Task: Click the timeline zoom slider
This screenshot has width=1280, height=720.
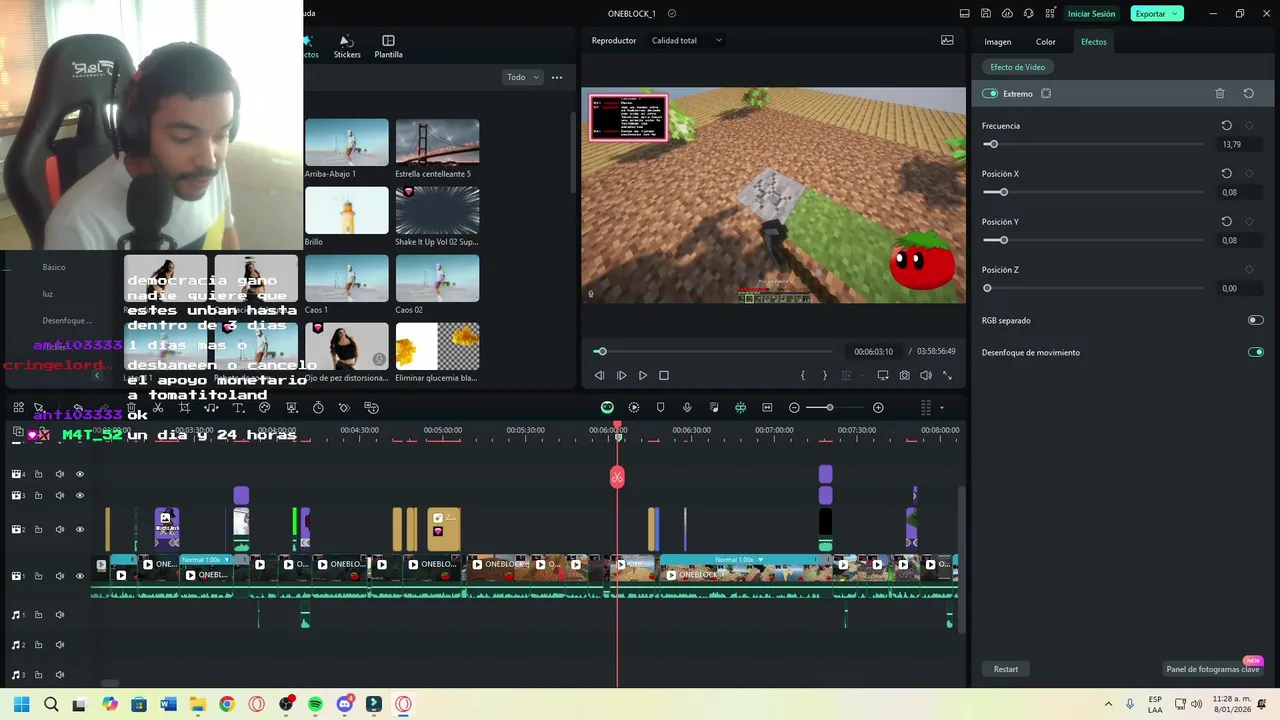Action: click(x=832, y=408)
